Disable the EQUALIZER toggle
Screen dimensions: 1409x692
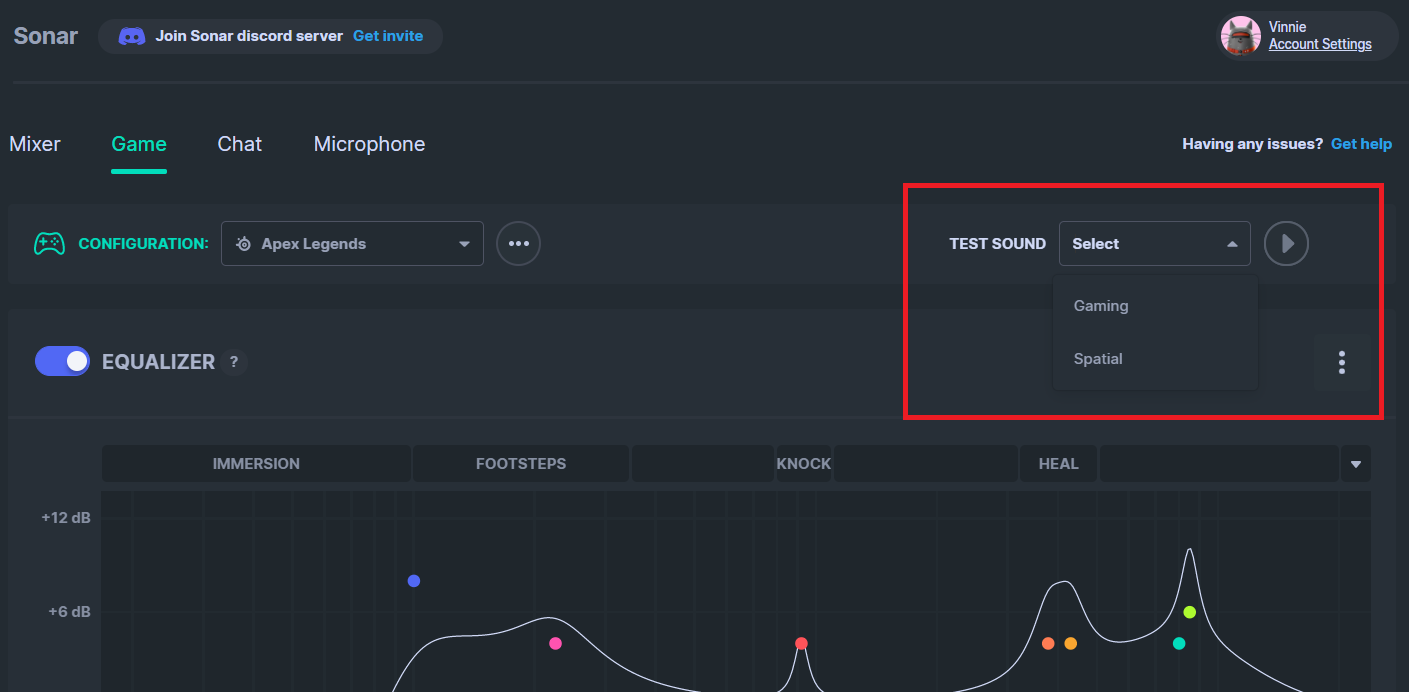62,361
